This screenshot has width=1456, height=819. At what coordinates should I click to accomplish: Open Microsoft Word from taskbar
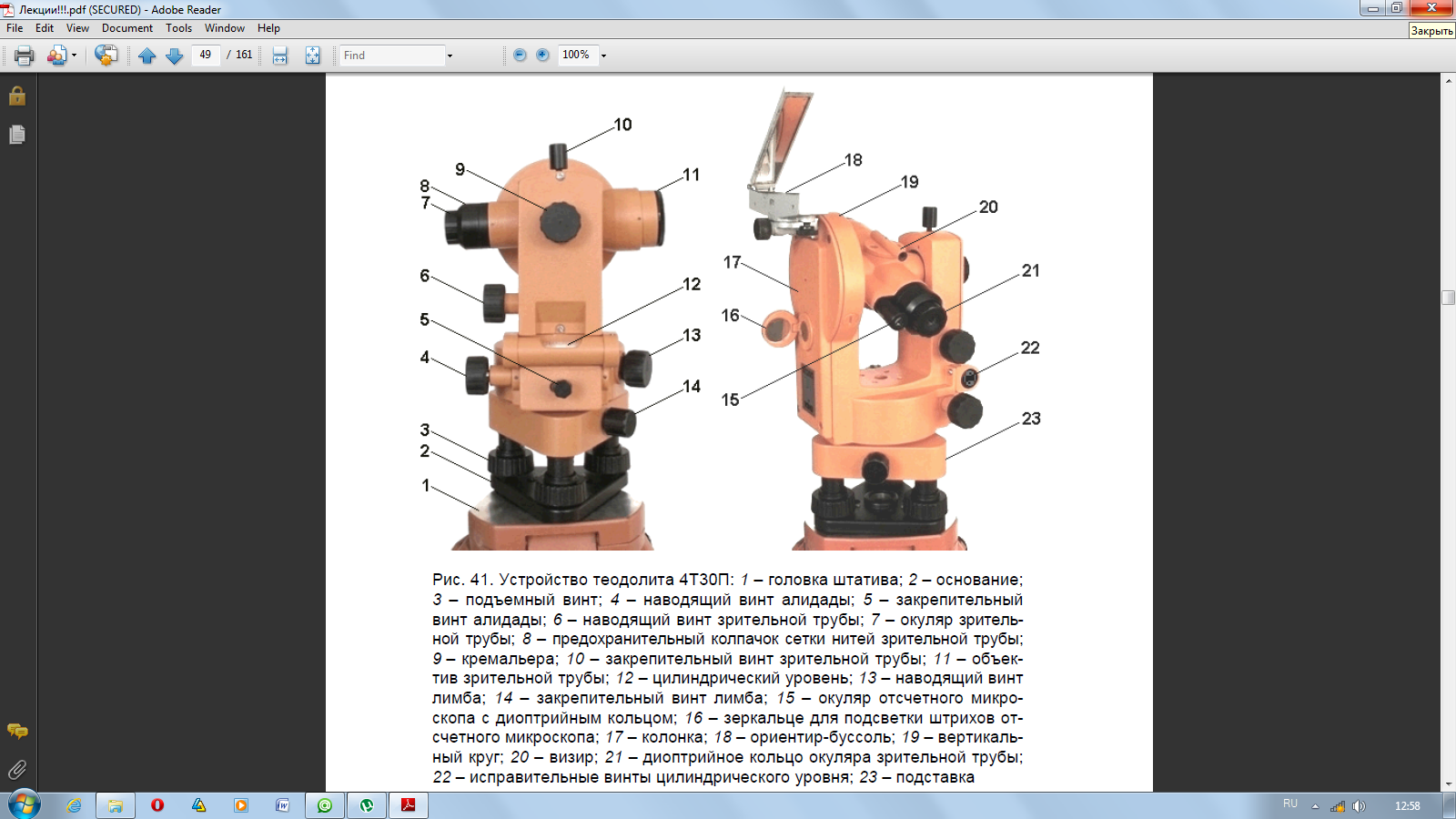[283, 805]
